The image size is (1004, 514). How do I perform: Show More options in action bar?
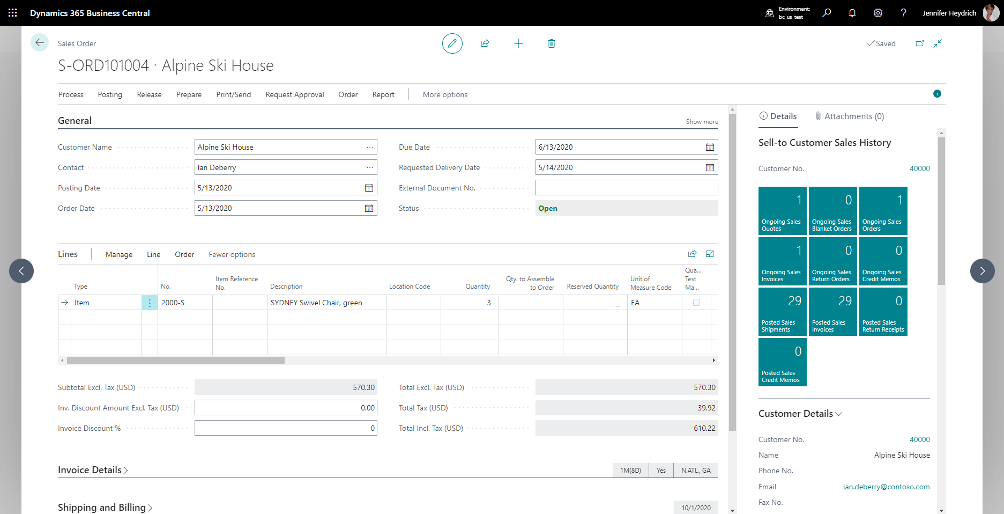[x=445, y=94]
